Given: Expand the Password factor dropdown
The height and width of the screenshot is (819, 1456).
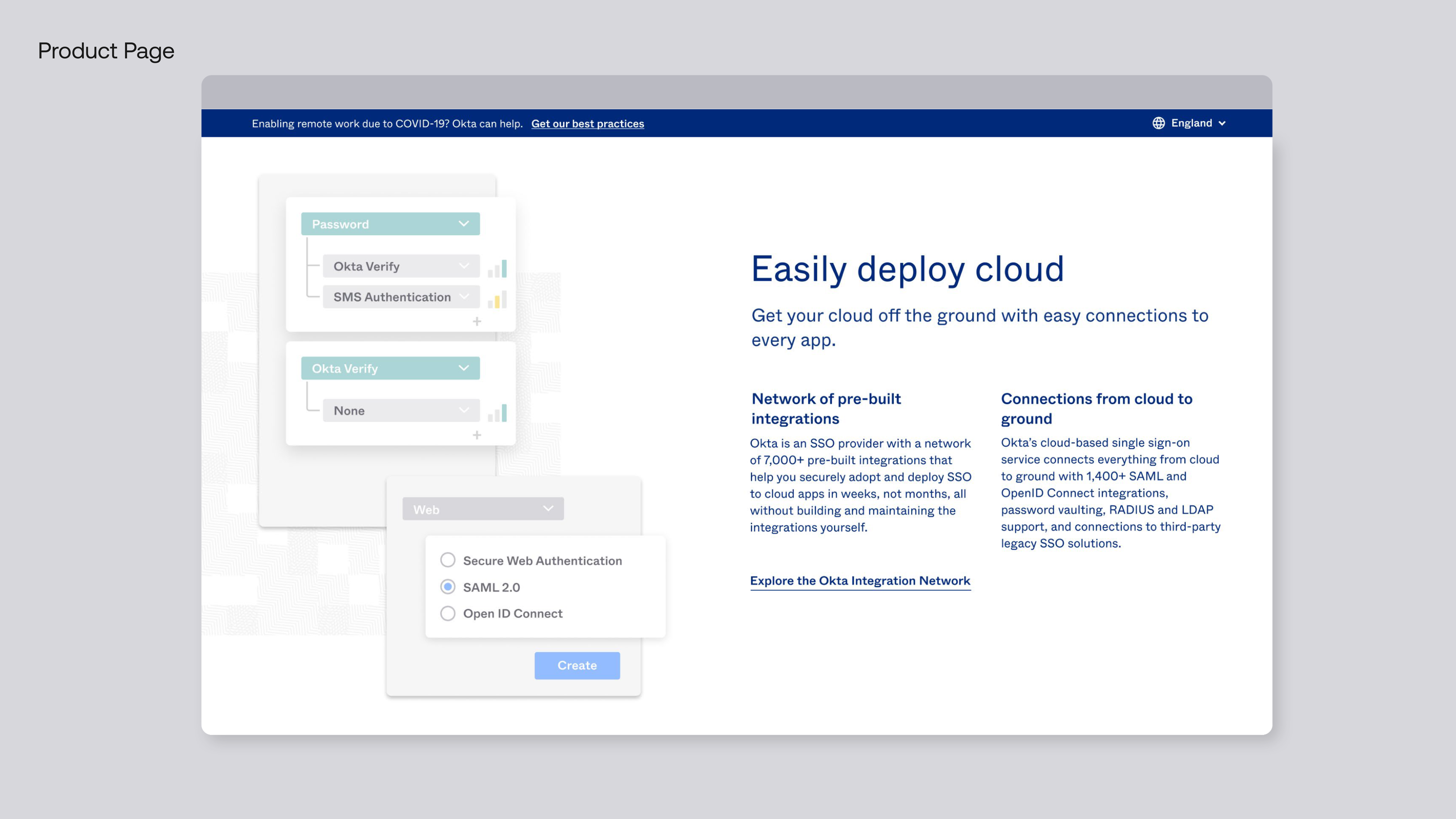Looking at the screenshot, I should point(391,224).
